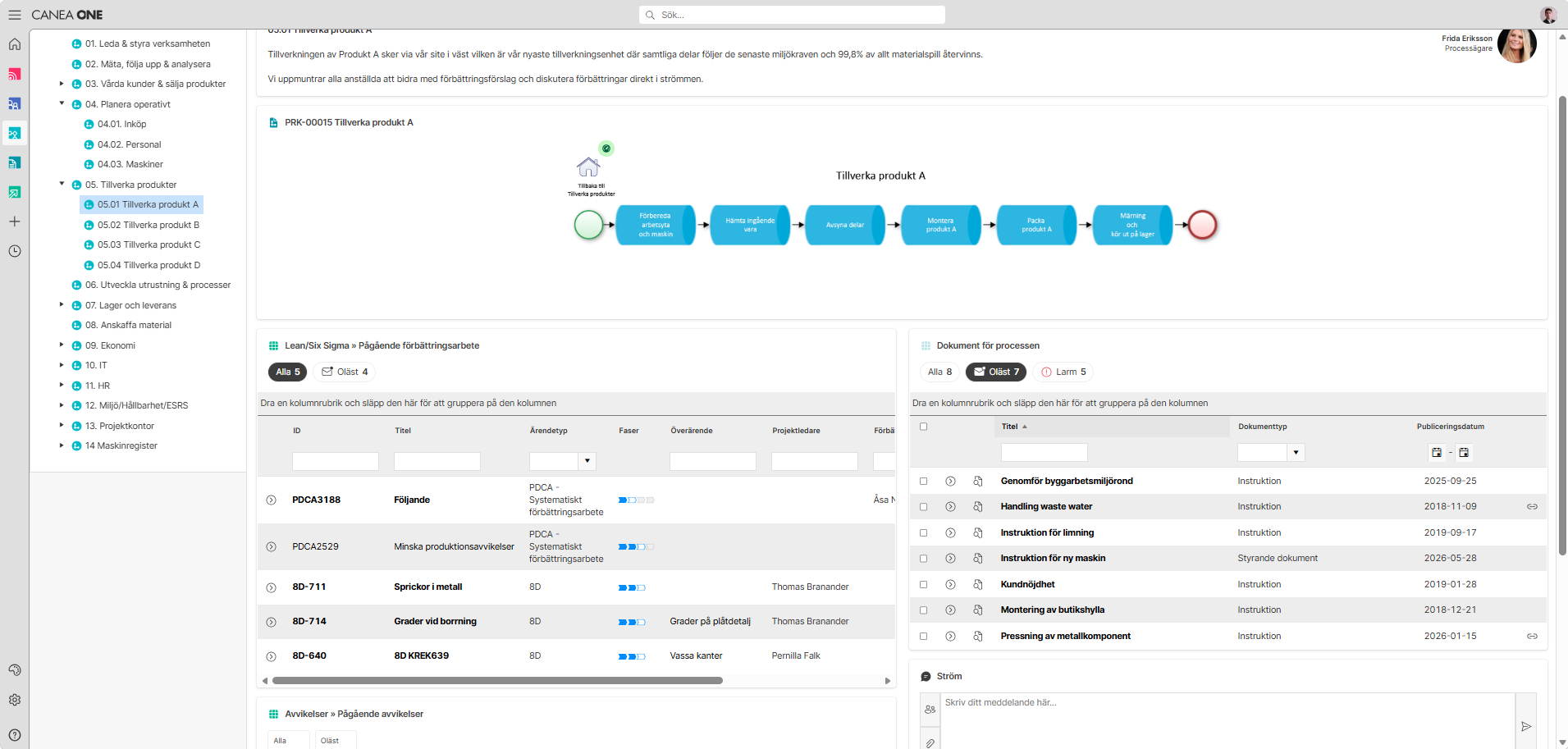
Task: Check the box for Genomför byggarbetsmiljörond
Action: coord(924,482)
